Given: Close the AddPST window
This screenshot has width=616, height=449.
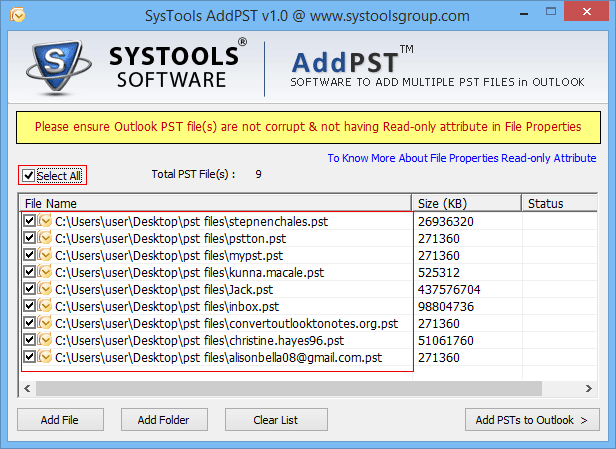Looking at the screenshot, I should click(x=587, y=11).
